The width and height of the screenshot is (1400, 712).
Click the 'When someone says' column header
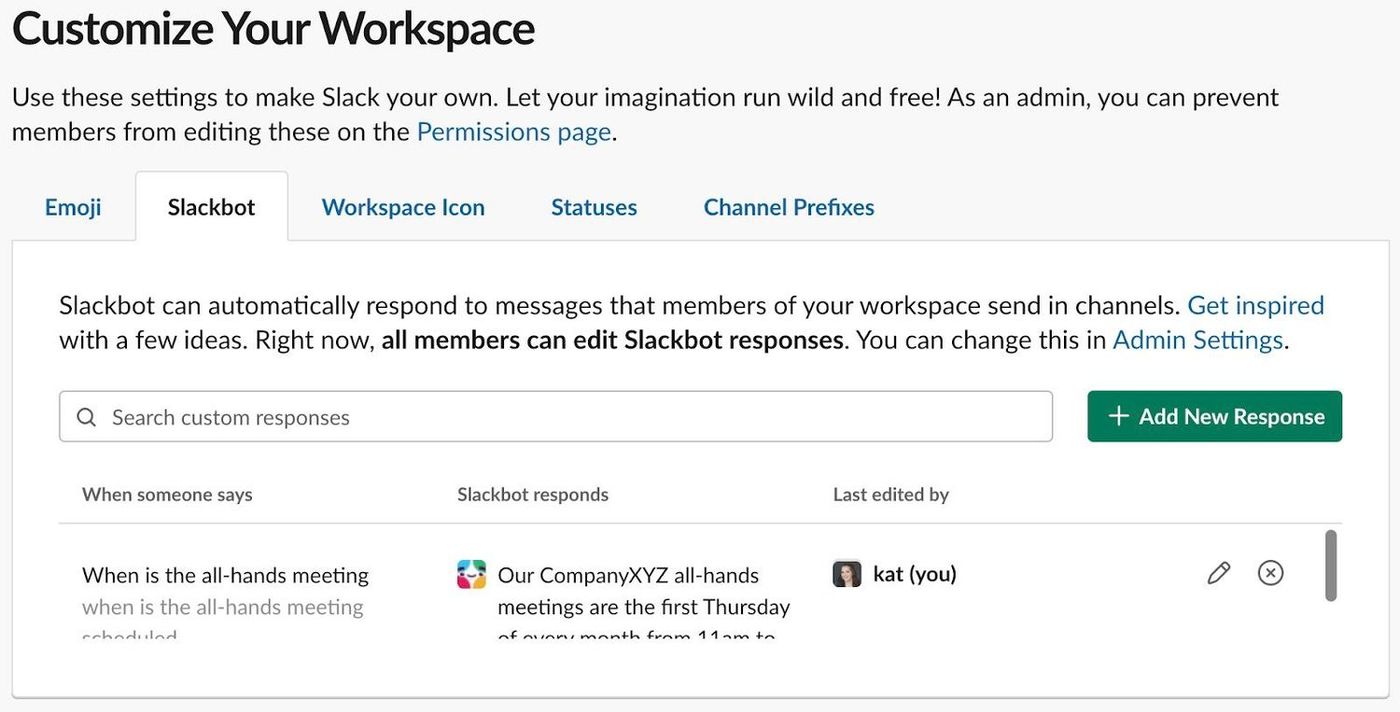click(x=166, y=494)
